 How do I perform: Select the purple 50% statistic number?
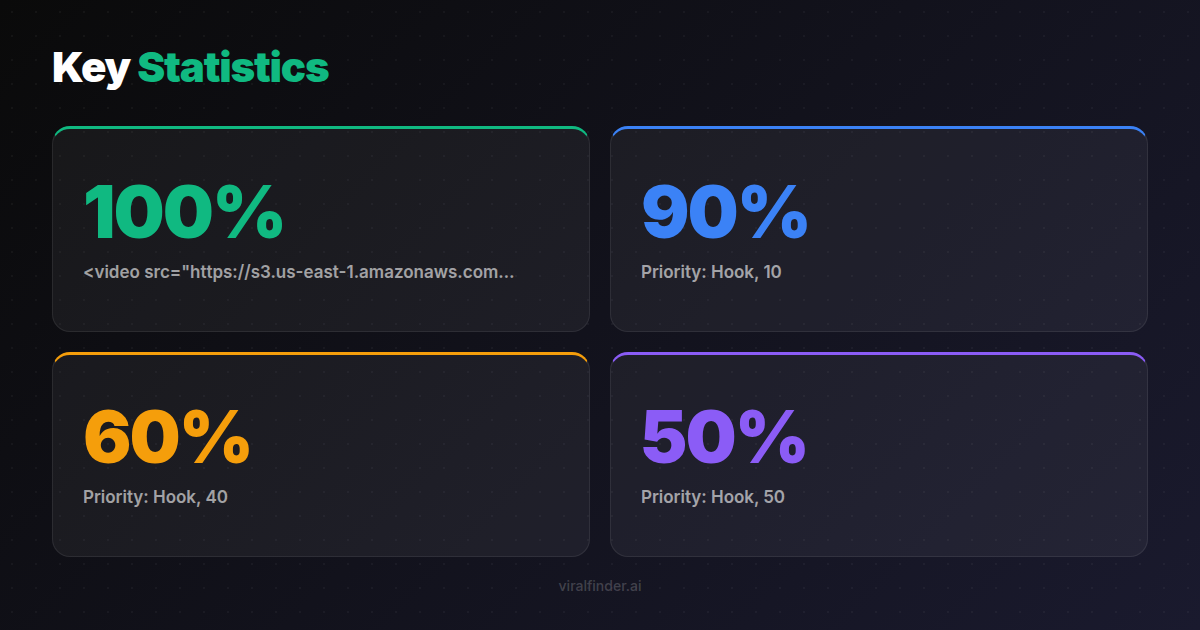pyautogui.click(x=723, y=436)
